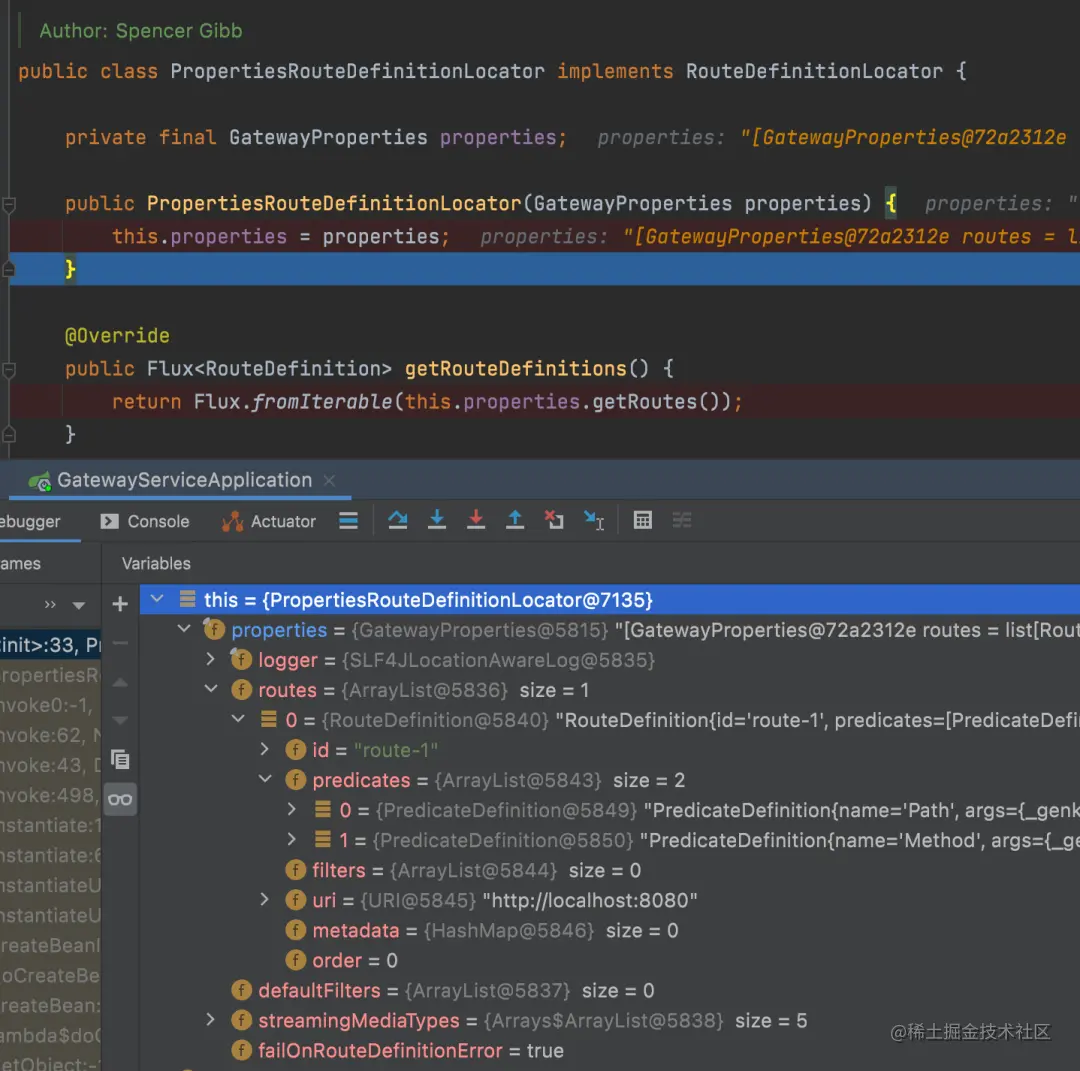The image size is (1080, 1071).
Task: Click the move watch up arrow icon
Action: 120,683
